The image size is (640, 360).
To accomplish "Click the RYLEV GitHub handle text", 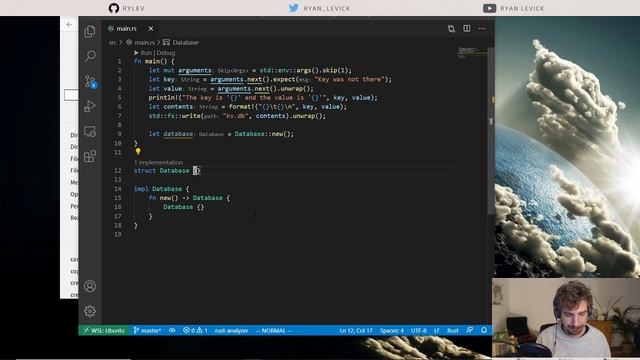I will pos(133,9).
